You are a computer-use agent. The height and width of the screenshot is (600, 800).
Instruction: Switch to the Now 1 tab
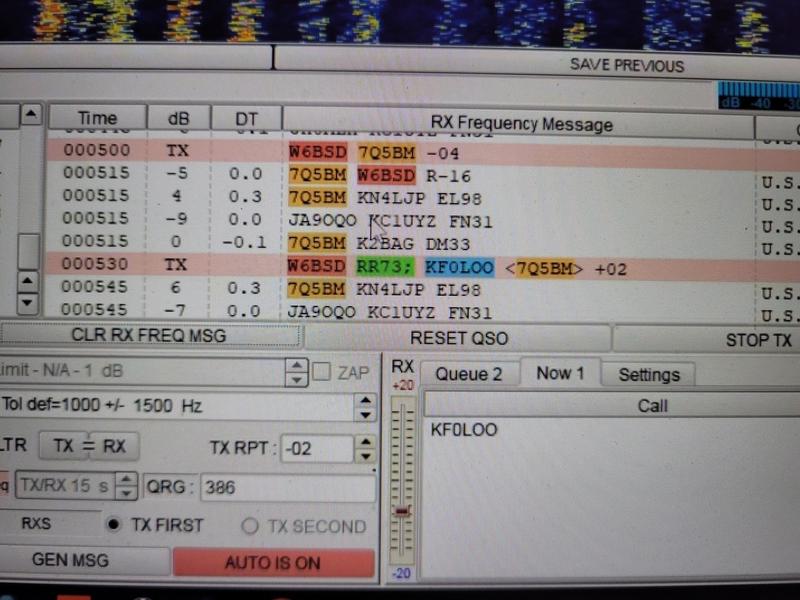point(559,373)
